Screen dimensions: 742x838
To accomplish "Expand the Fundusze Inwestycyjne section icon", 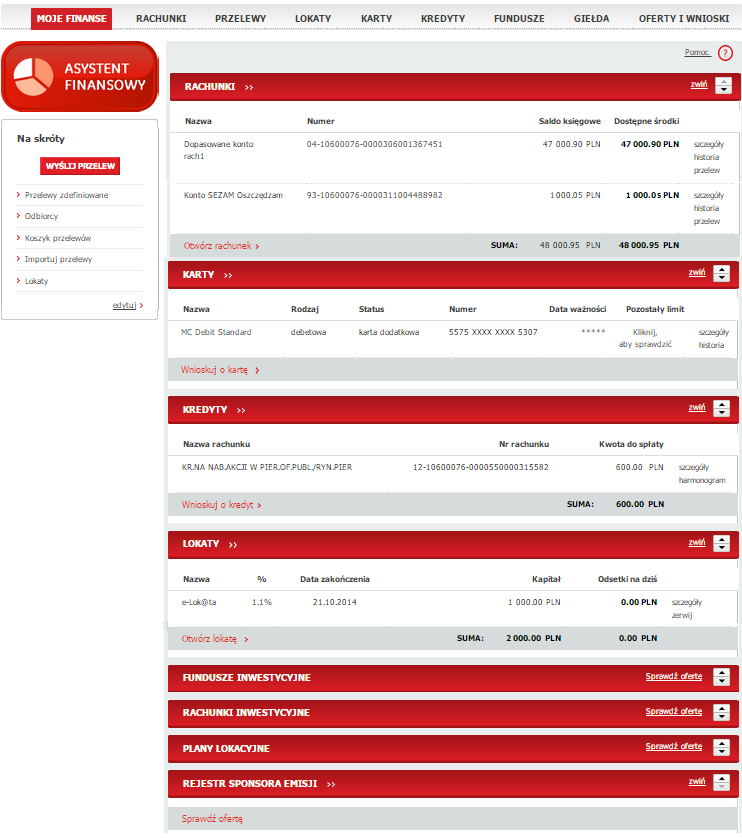I will point(721,677).
